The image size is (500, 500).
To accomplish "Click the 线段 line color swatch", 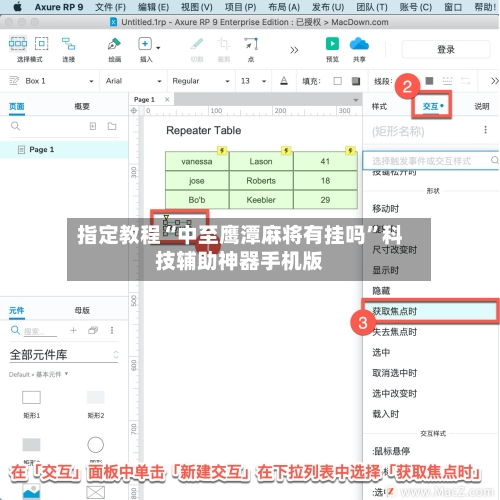I will point(429,81).
